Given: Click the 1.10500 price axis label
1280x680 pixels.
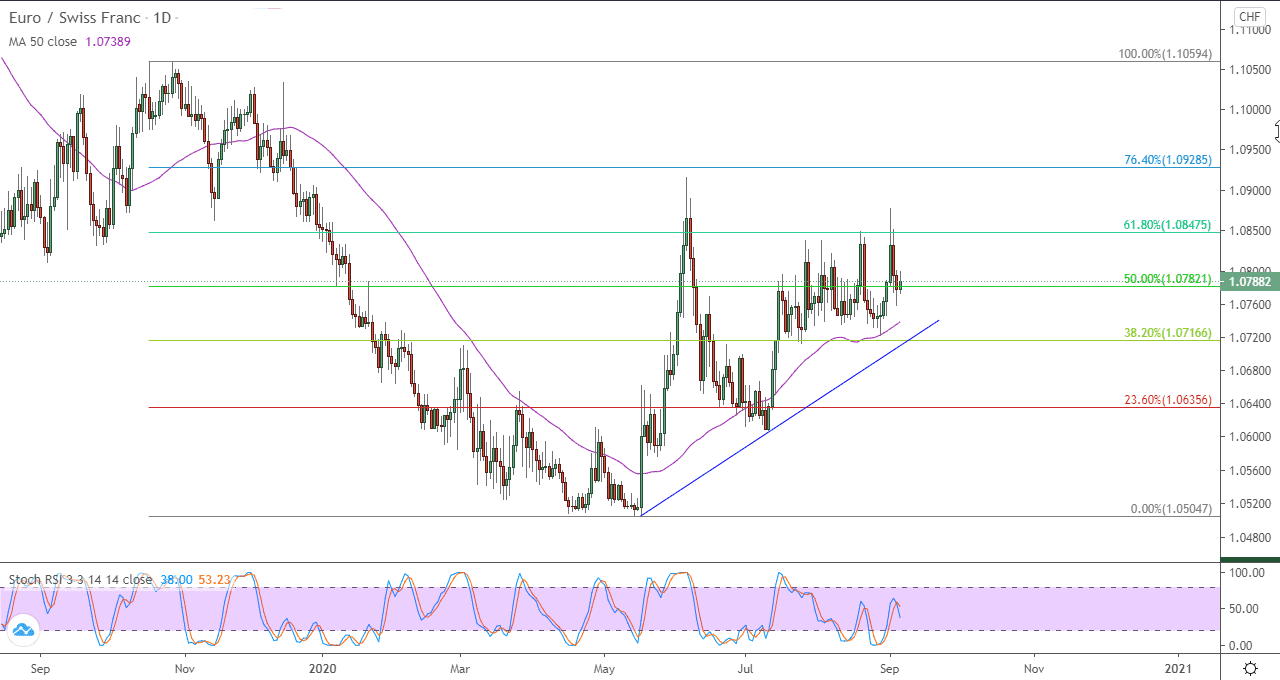Looking at the screenshot, I should (1250, 69).
